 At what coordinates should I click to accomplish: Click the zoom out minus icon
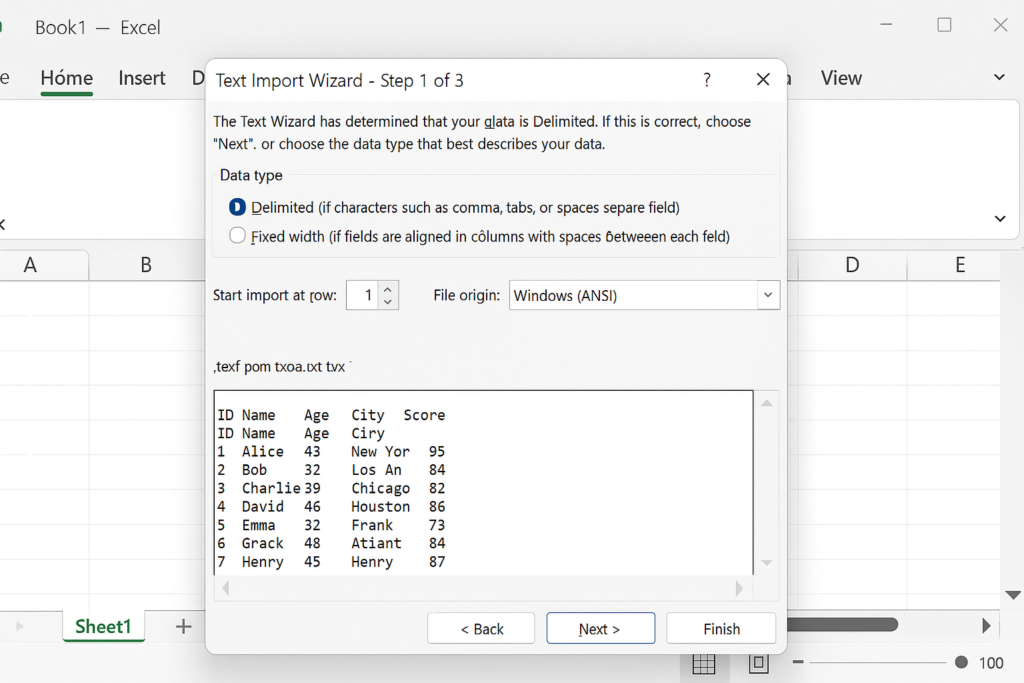(798, 663)
